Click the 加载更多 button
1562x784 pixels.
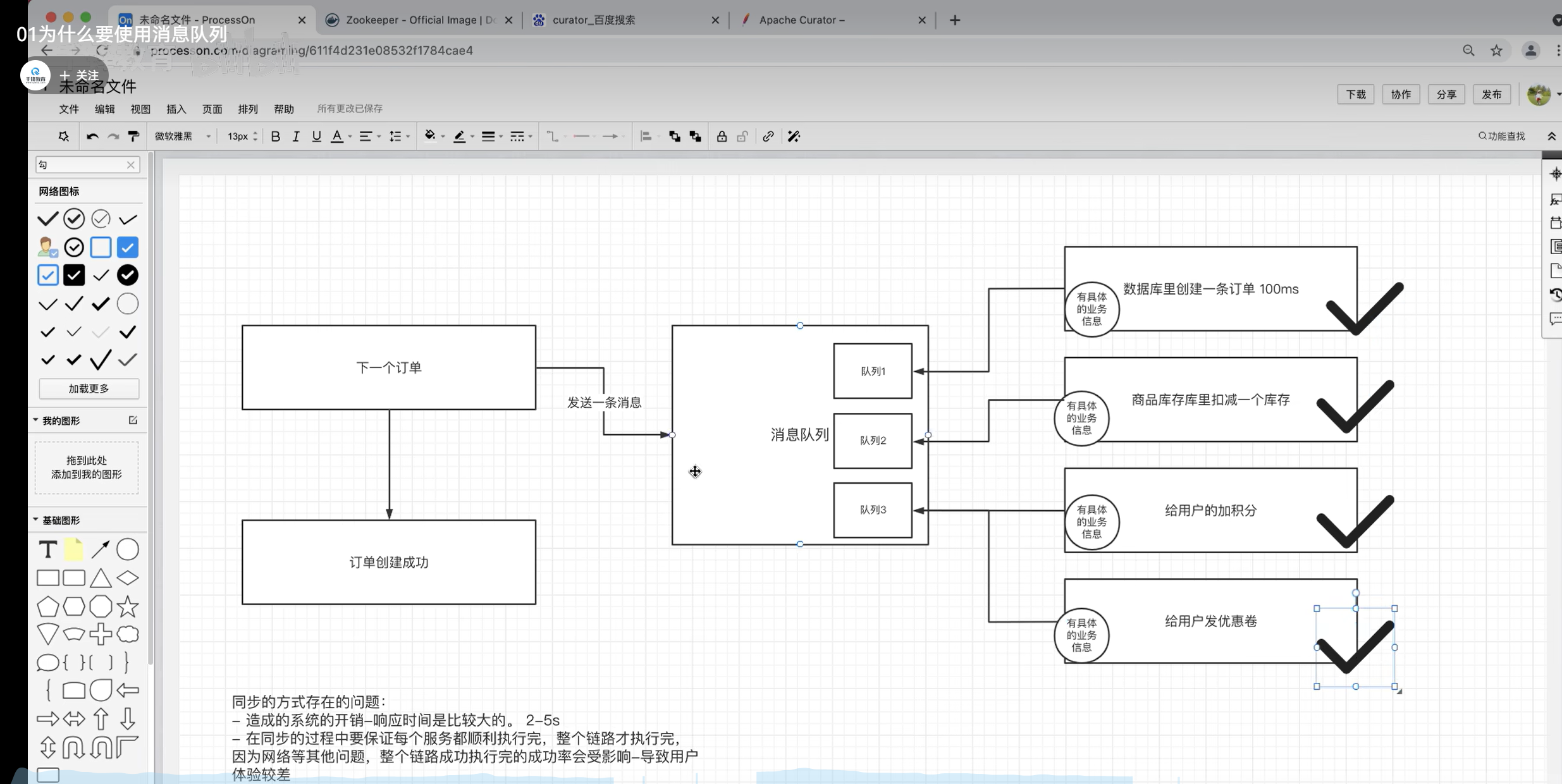point(89,388)
